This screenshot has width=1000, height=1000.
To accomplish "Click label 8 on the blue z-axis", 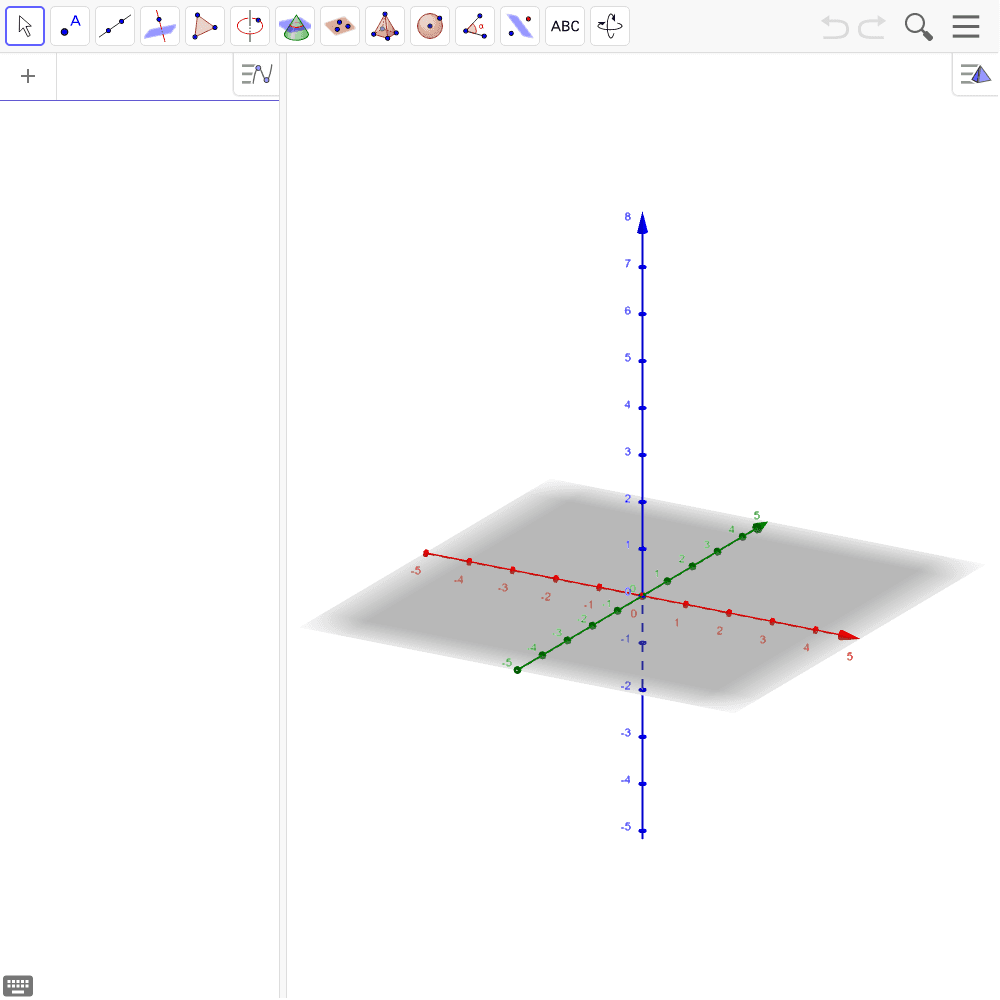I will [628, 217].
